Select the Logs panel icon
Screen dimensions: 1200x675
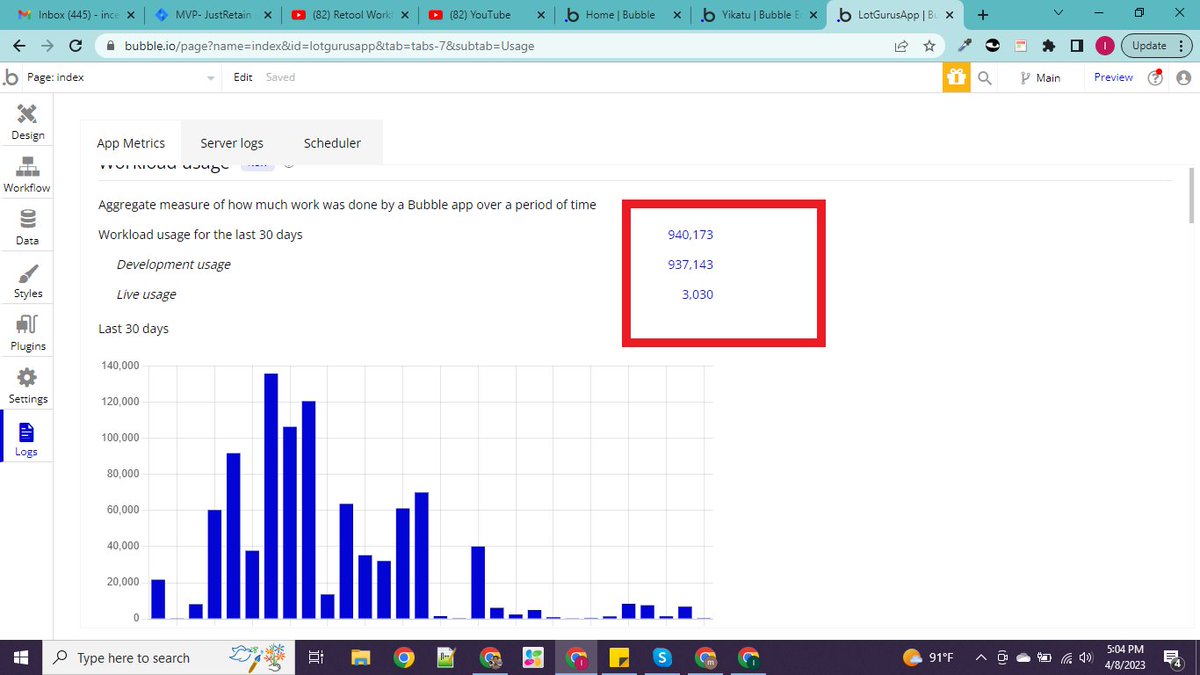[27, 430]
